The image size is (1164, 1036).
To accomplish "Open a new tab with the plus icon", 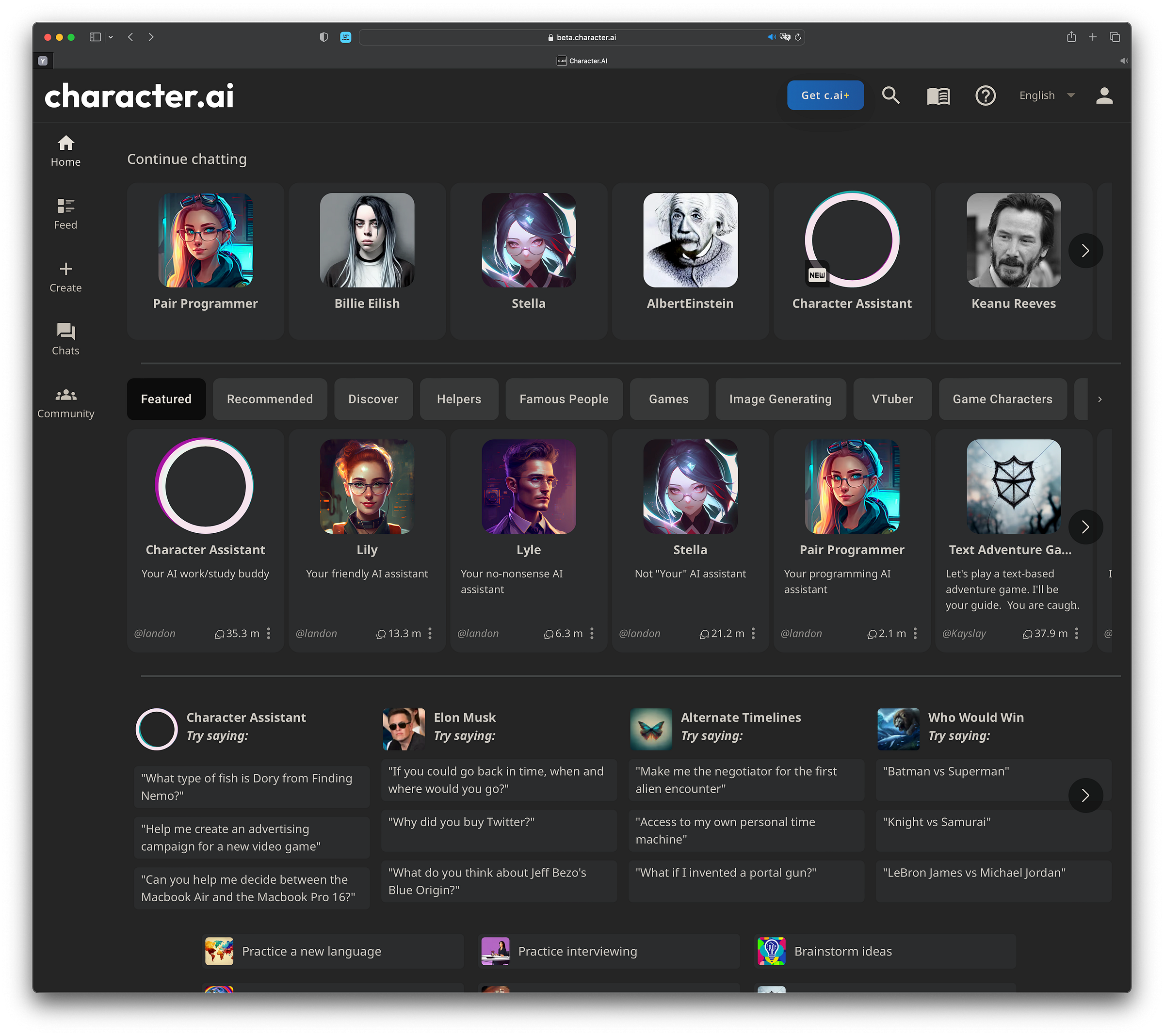I will tap(1093, 37).
